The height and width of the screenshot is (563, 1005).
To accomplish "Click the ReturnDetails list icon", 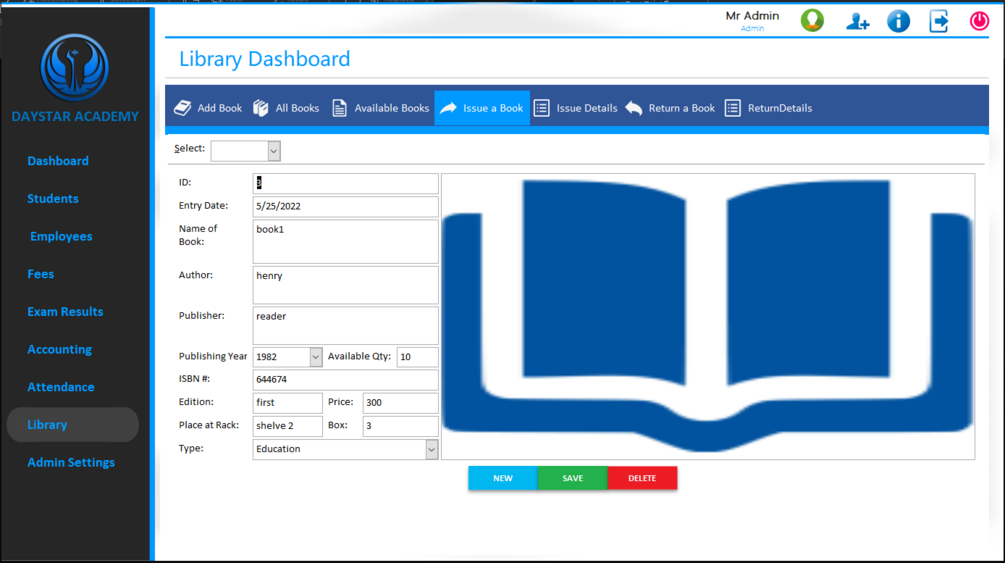I will (x=733, y=108).
